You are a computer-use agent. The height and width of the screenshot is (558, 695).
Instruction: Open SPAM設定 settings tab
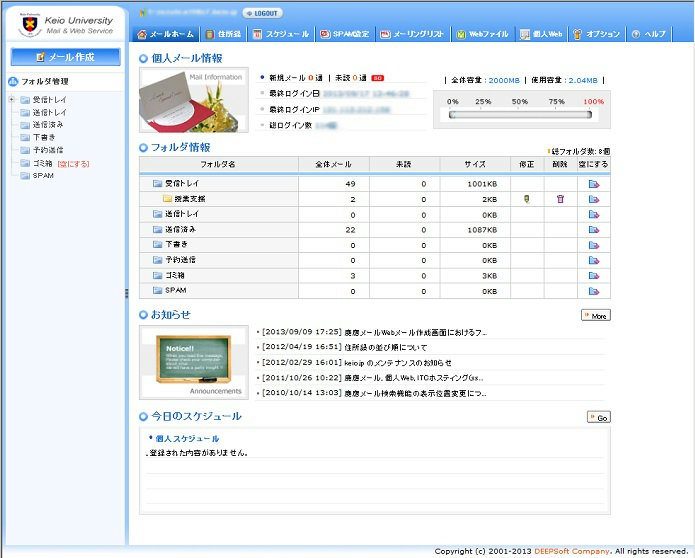(x=344, y=34)
